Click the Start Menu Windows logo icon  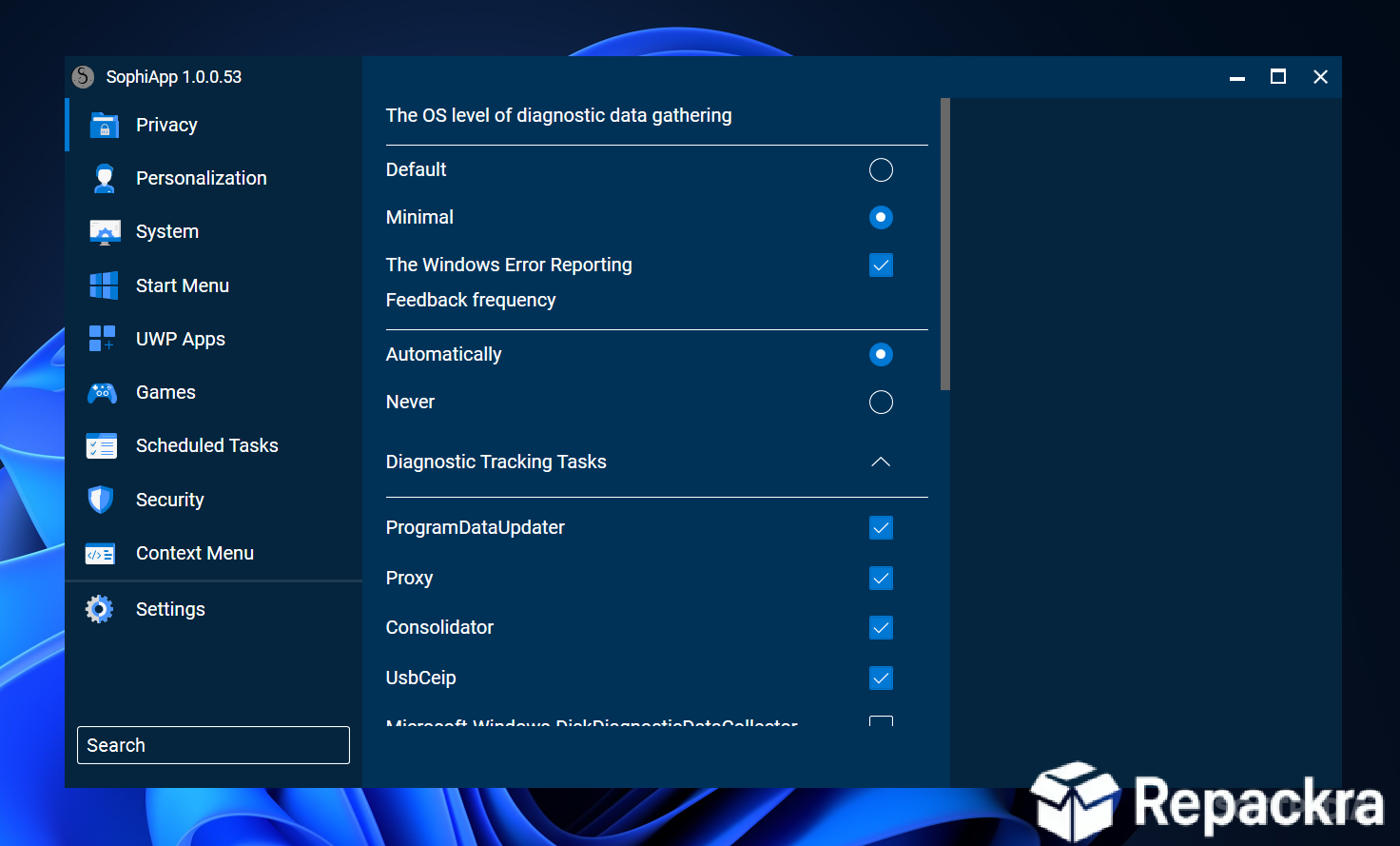click(x=104, y=285)
